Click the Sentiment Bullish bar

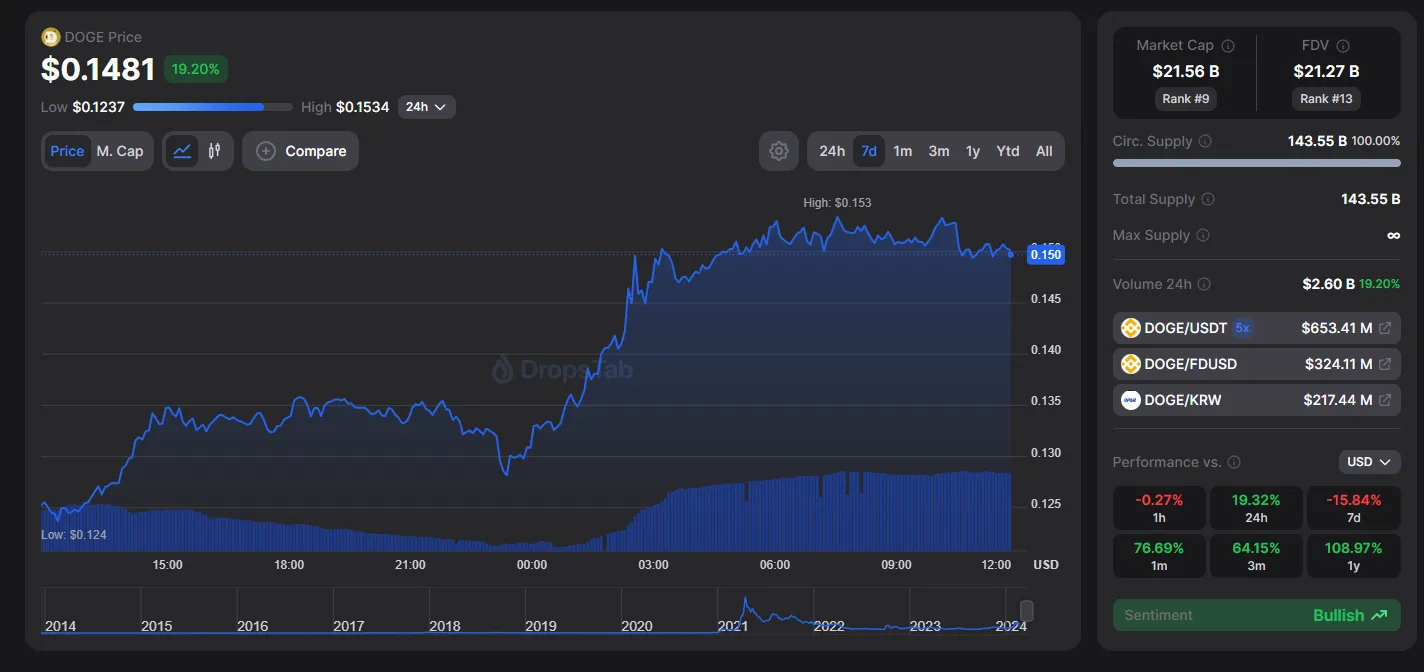coord(1257,615)
